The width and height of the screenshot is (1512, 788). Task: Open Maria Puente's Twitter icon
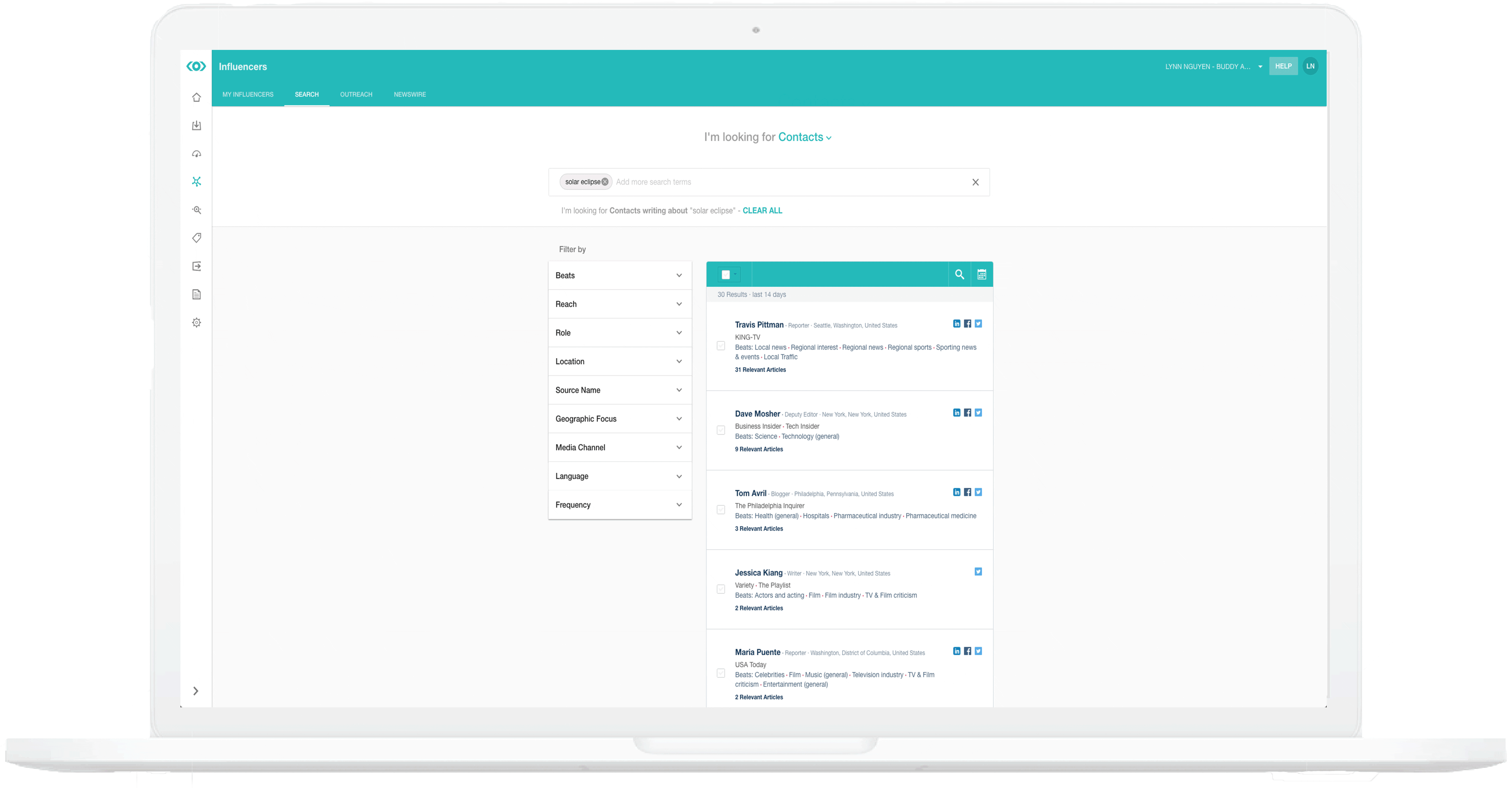coord(978,651)
